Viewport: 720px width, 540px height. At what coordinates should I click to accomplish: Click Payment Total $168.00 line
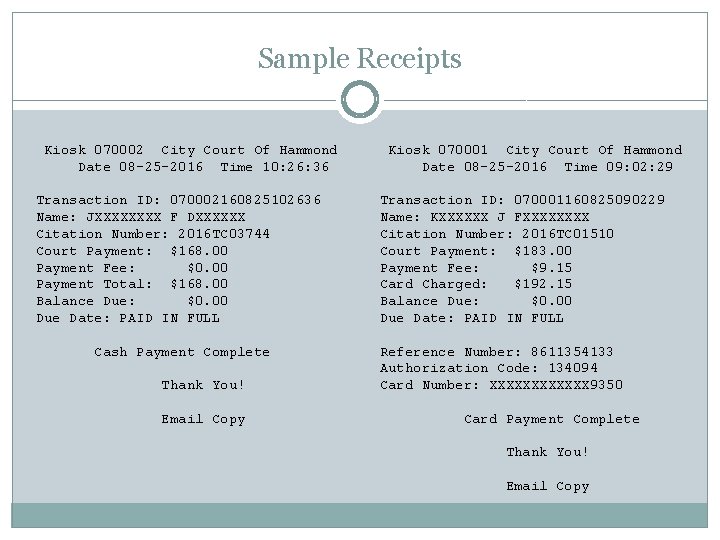(x=132, y=285)
